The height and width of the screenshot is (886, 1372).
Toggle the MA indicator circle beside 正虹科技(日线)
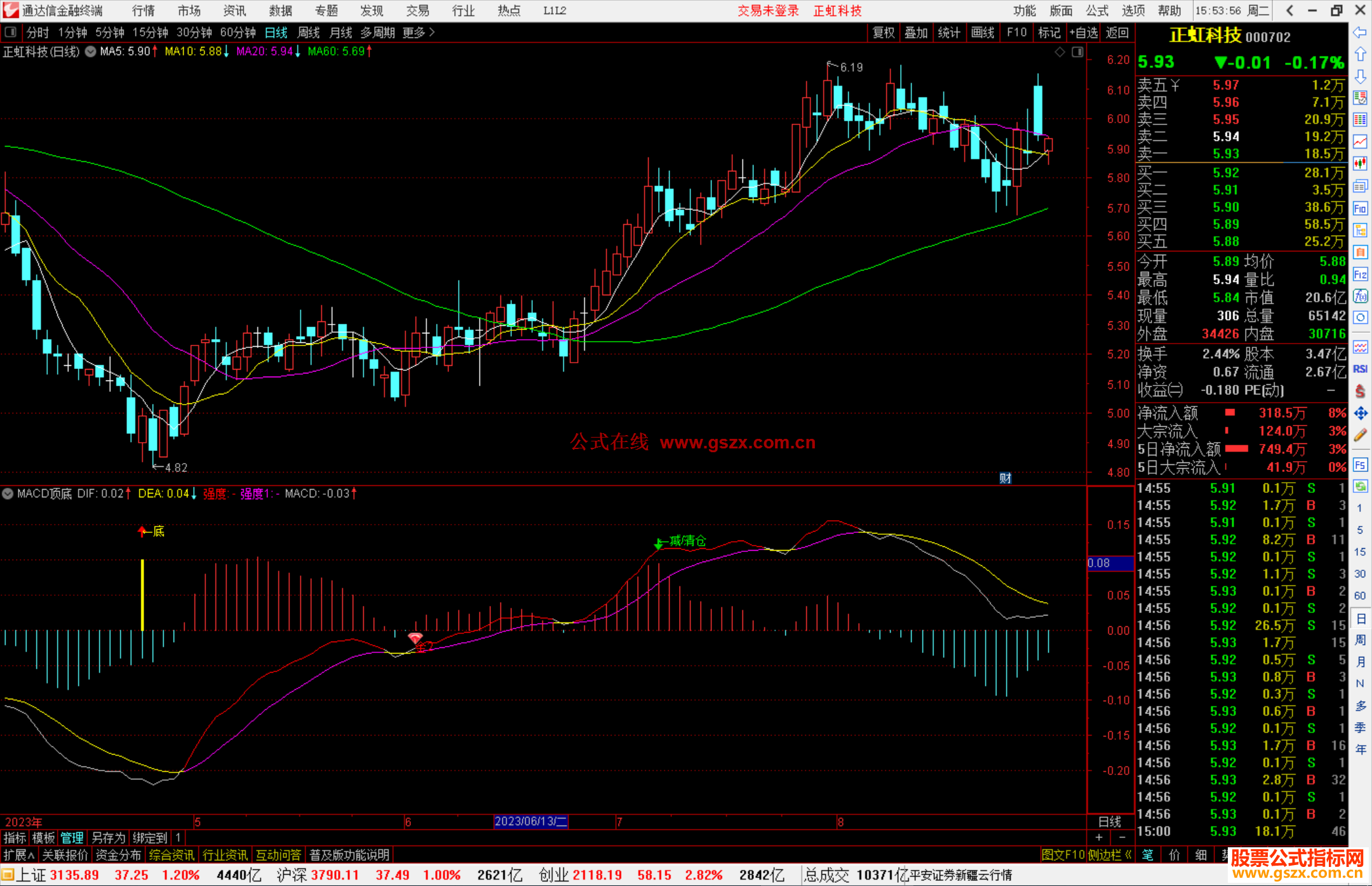(x=91, y=51)
